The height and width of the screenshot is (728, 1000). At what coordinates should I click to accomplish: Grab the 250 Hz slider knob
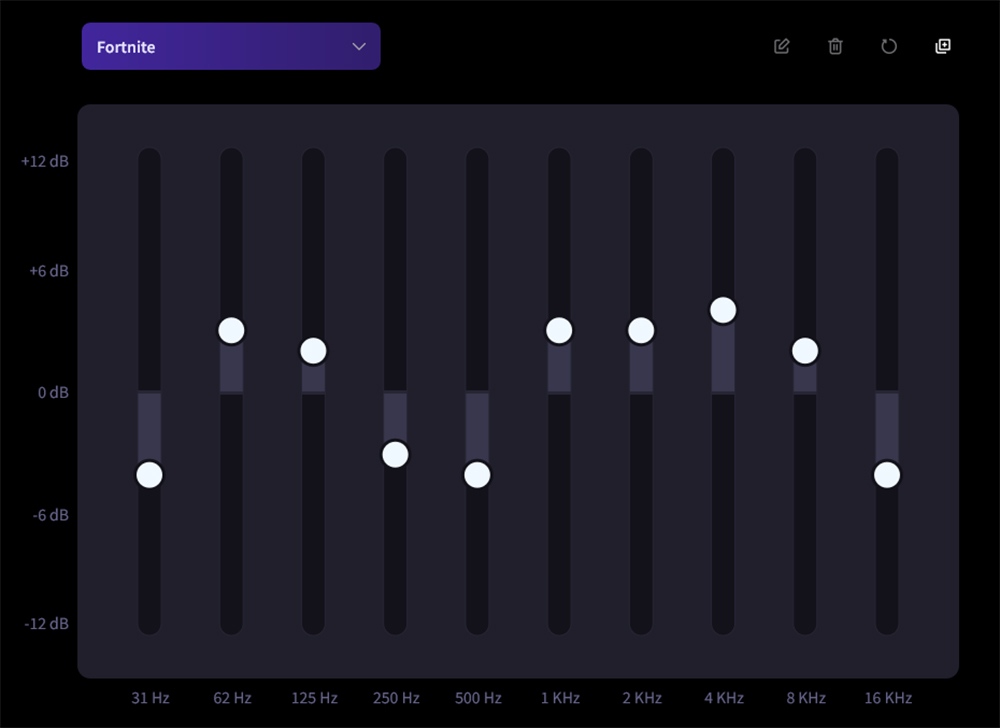coord(395,454)
